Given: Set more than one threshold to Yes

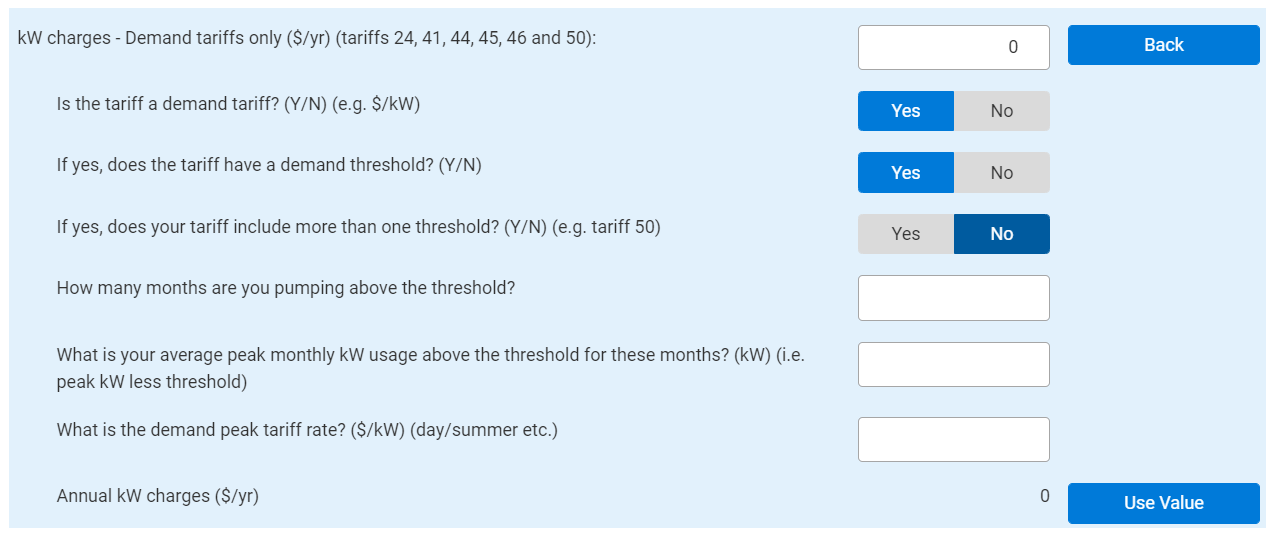Looking at the screenshot, I should coord(905,234).
